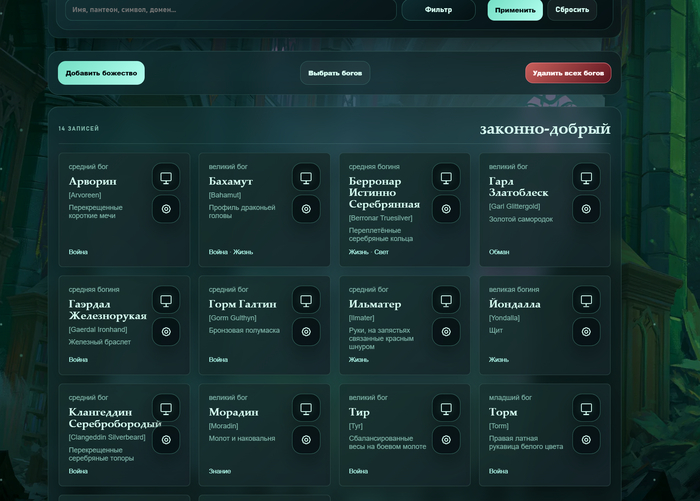Click the monitor icon on Арворин card

[x=166, y=177]
